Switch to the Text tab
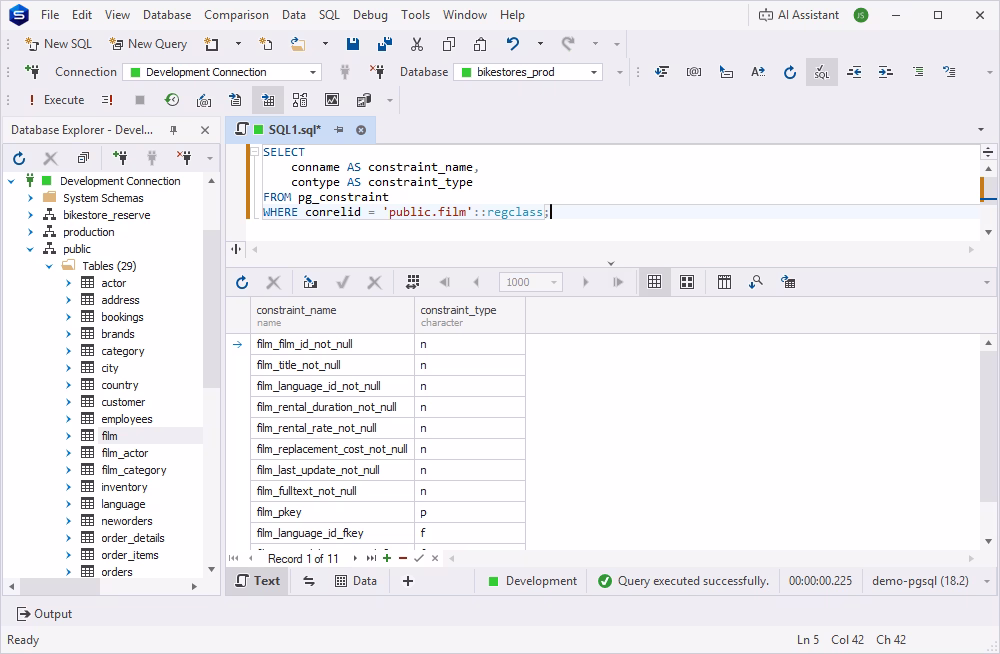This screenshot has width=1000, height=654. point(258,581)
